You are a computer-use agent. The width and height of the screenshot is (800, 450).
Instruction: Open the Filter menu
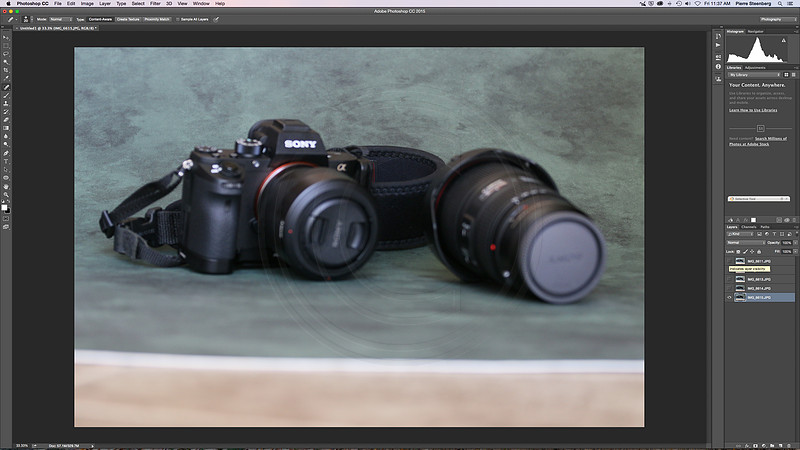[x=155, y=4]
